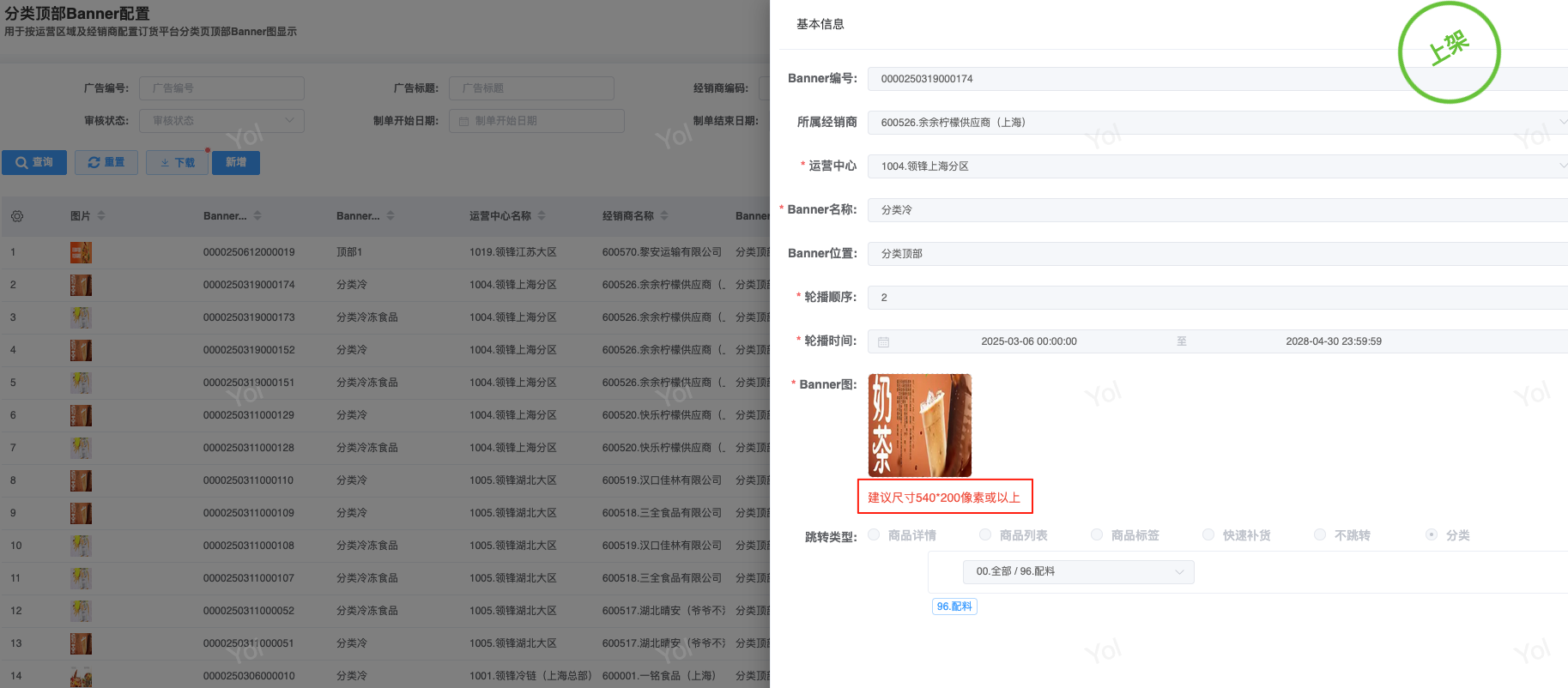Open the banner thumbnail in row 12
The width and height of the screenshot is (1568, 688).
tap(81, 611)
